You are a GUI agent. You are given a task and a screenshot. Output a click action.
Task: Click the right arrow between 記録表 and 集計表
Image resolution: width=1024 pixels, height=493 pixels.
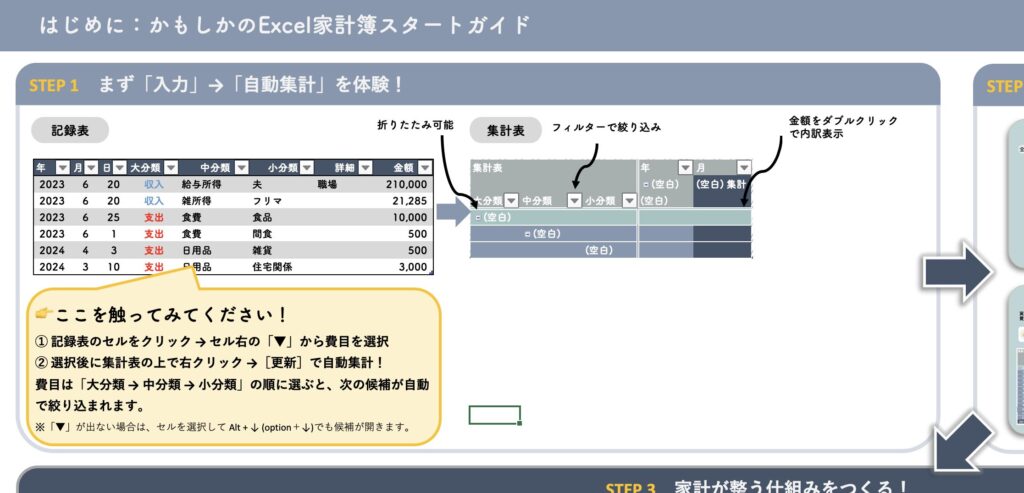point(453,211)
